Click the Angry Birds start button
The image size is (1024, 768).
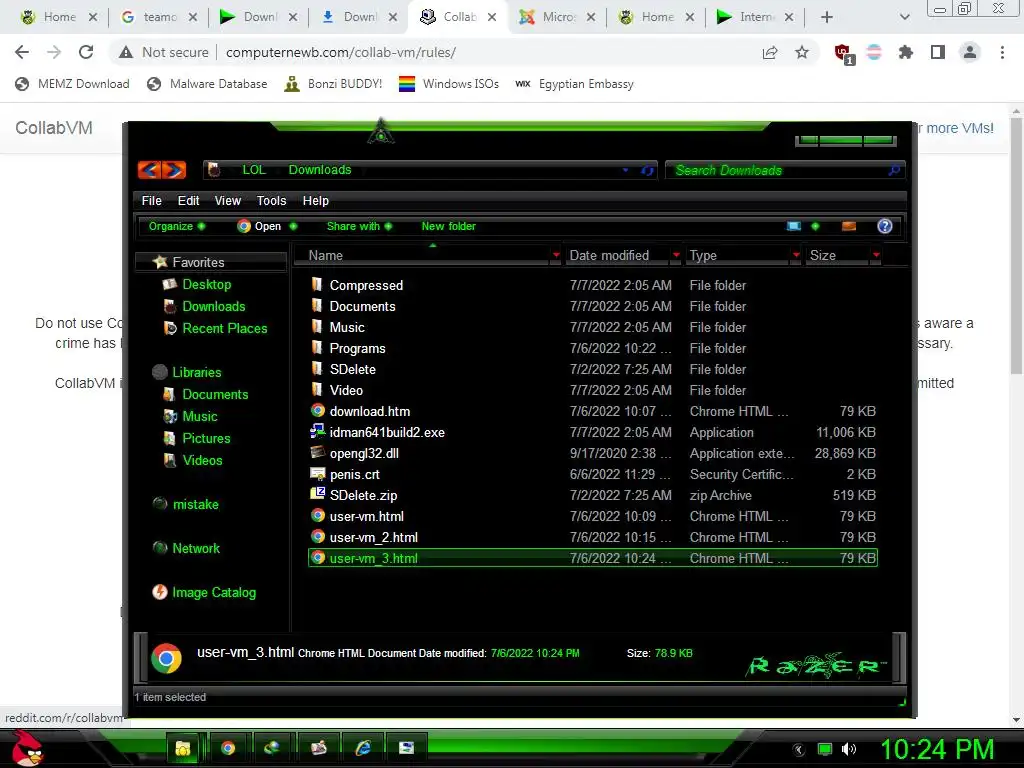[x=27, y=749]
